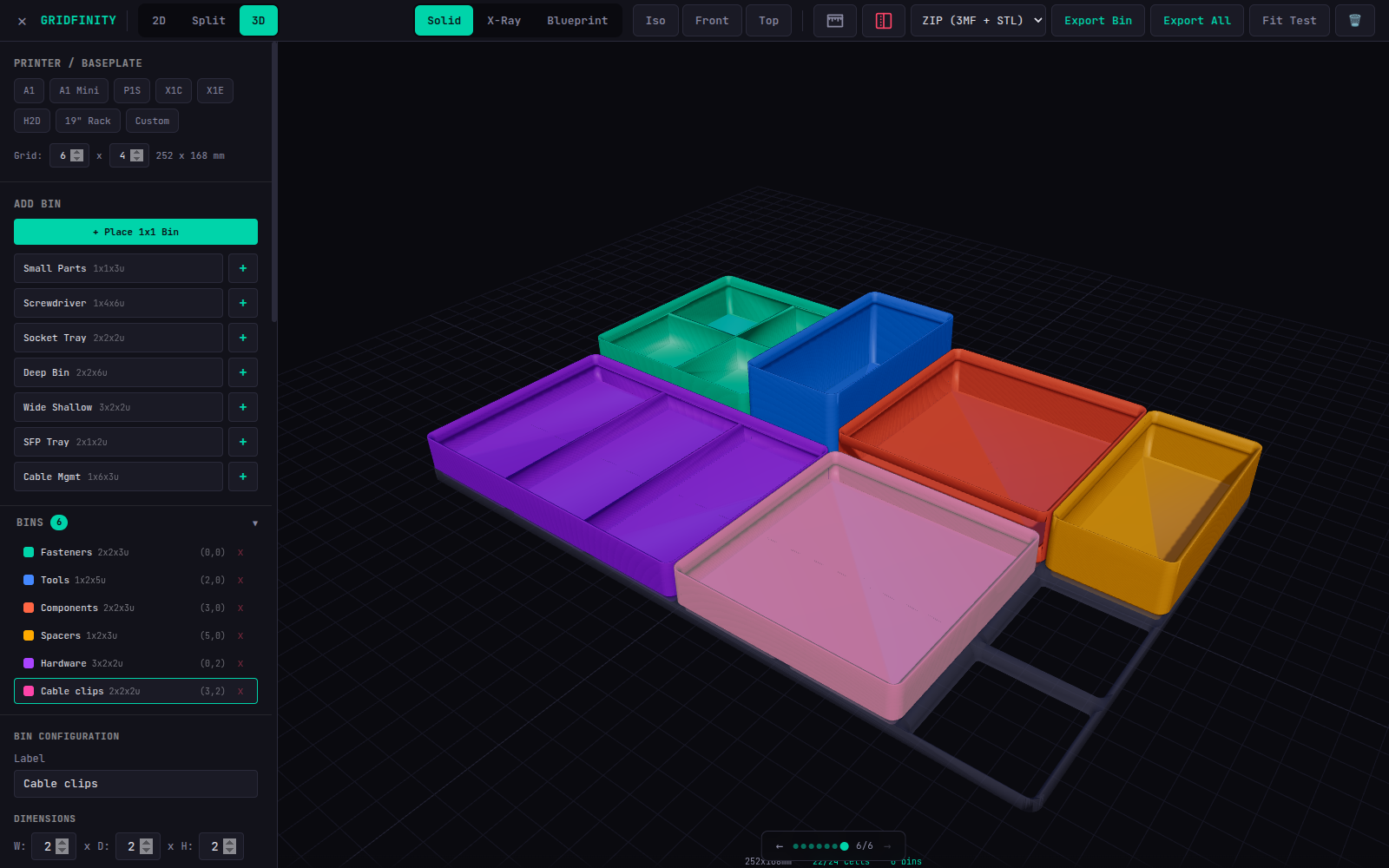The width and height of the screenshot is (1389, 868).
Task: Toggle the red split section view icon
Action: point(884,21)
